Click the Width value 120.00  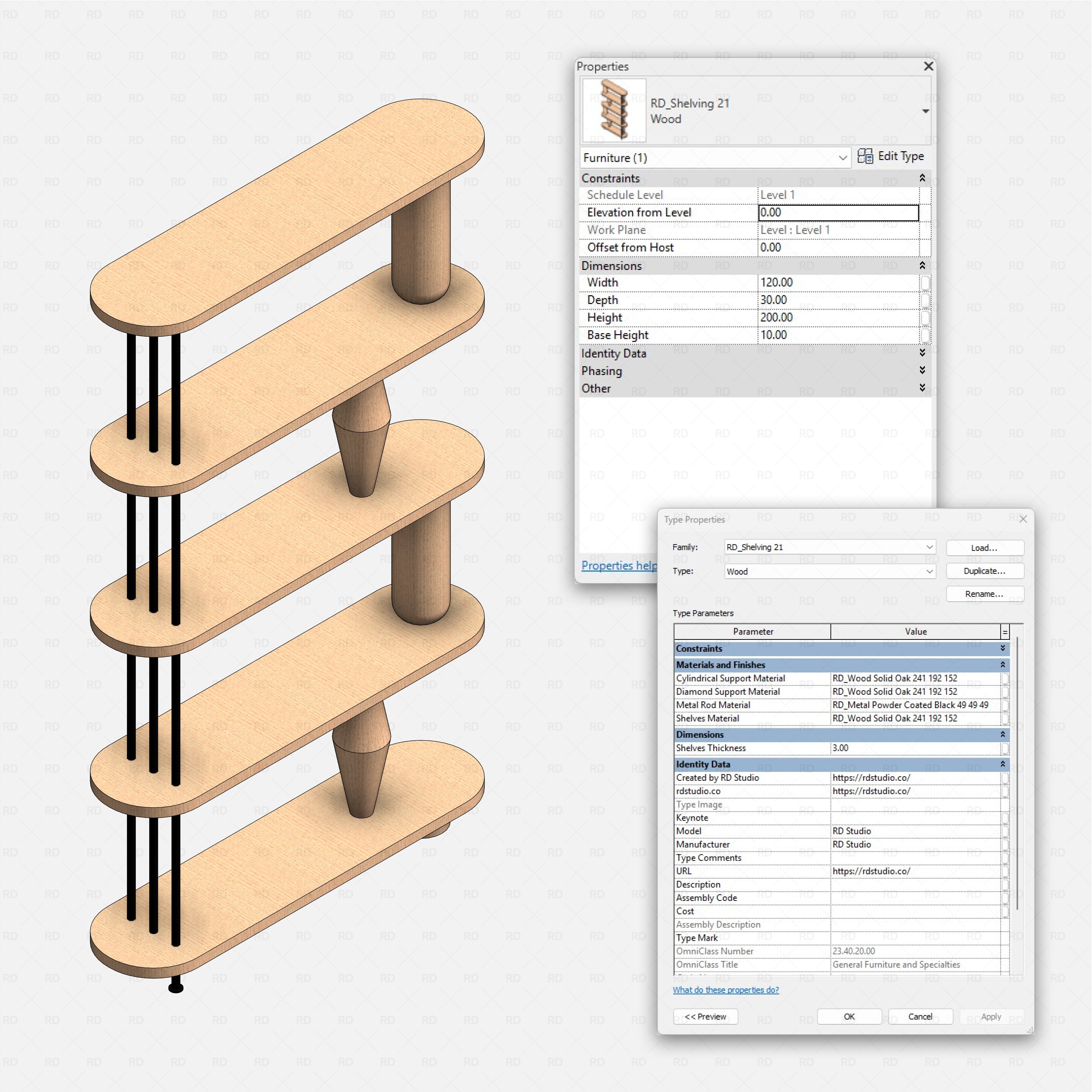838,283
